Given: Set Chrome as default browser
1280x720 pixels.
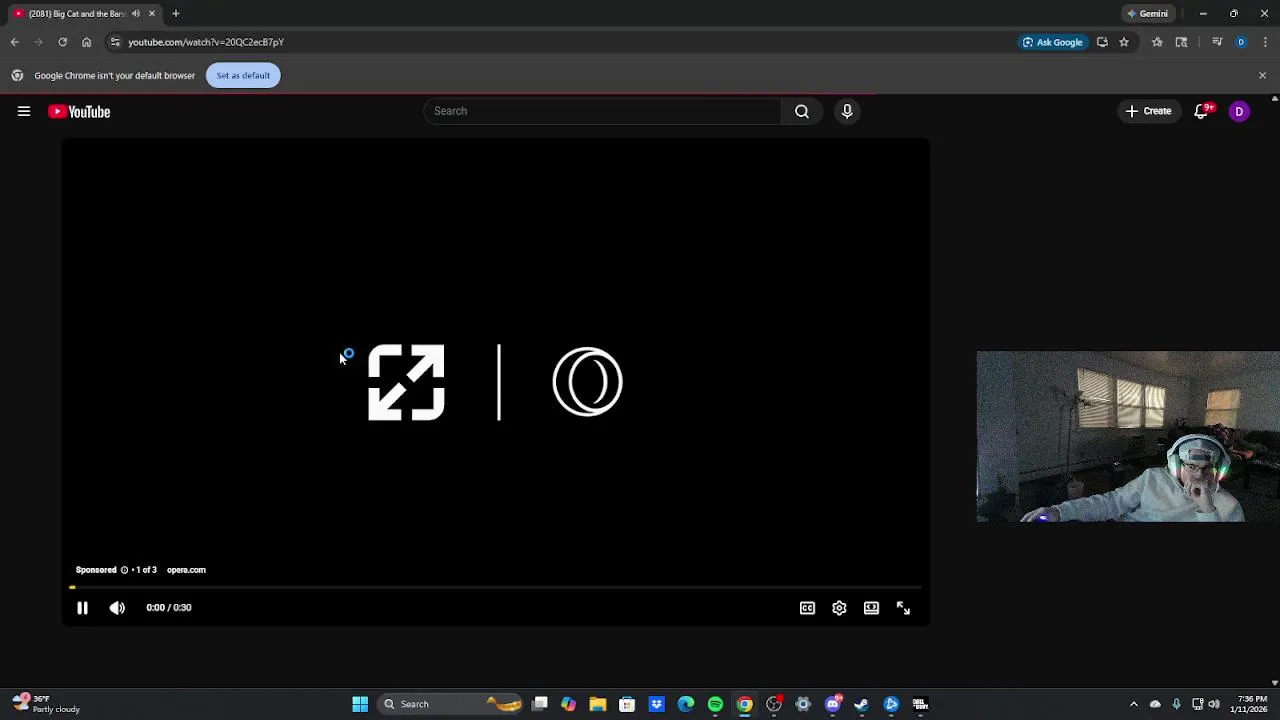Looking at the screenshot, I should click(243, 75).
